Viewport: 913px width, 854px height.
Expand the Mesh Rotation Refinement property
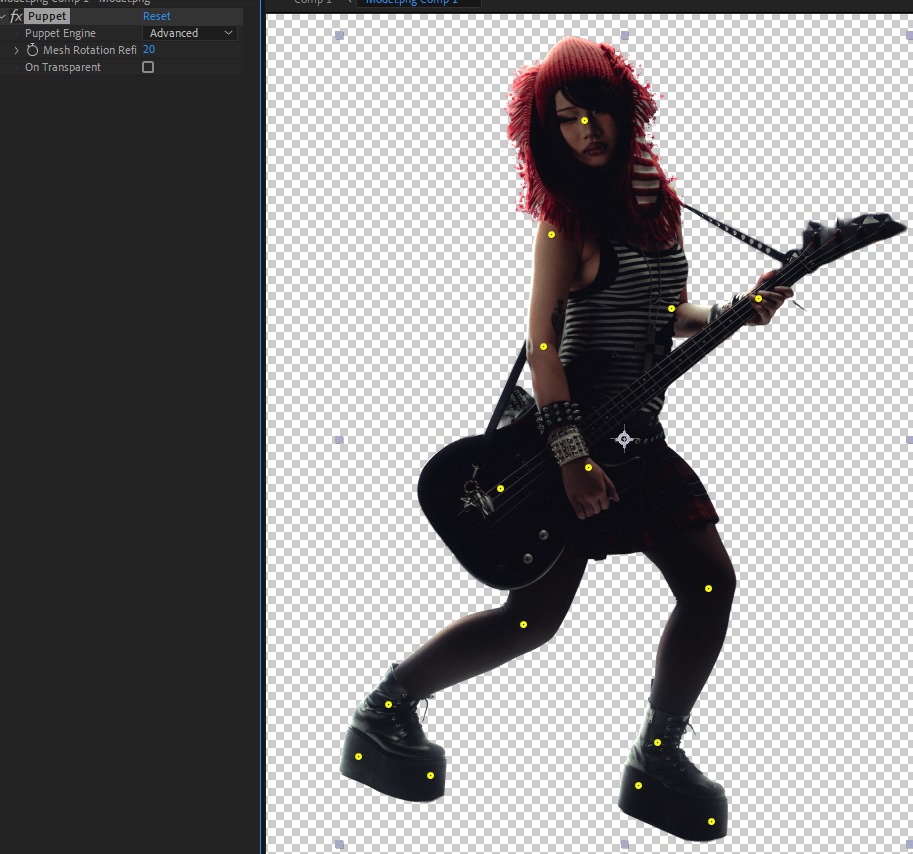pos(16,50)
